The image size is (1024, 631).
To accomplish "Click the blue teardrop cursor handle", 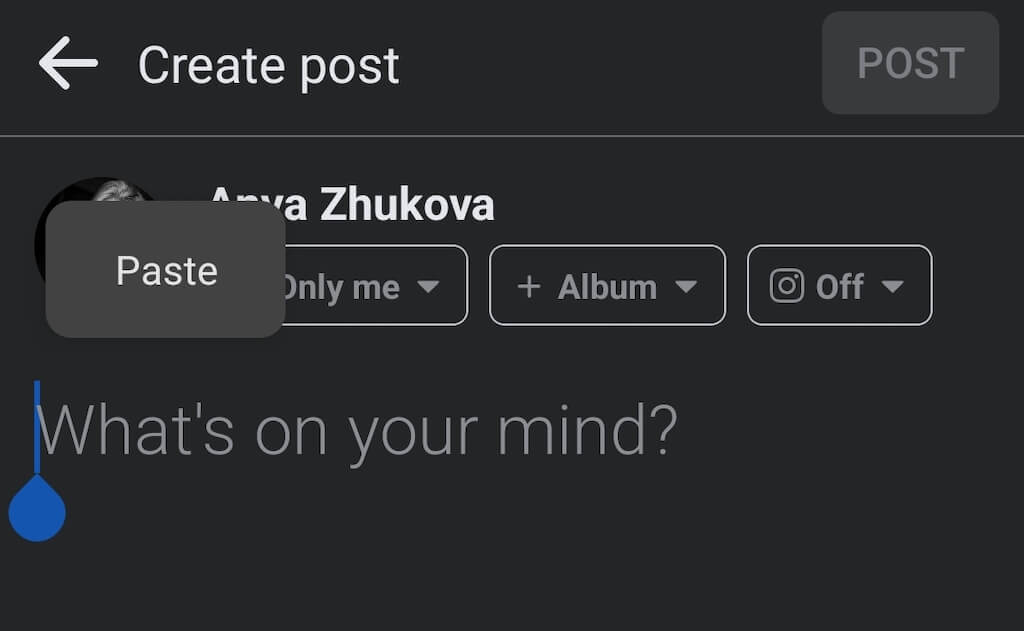I will pos(37,510).
